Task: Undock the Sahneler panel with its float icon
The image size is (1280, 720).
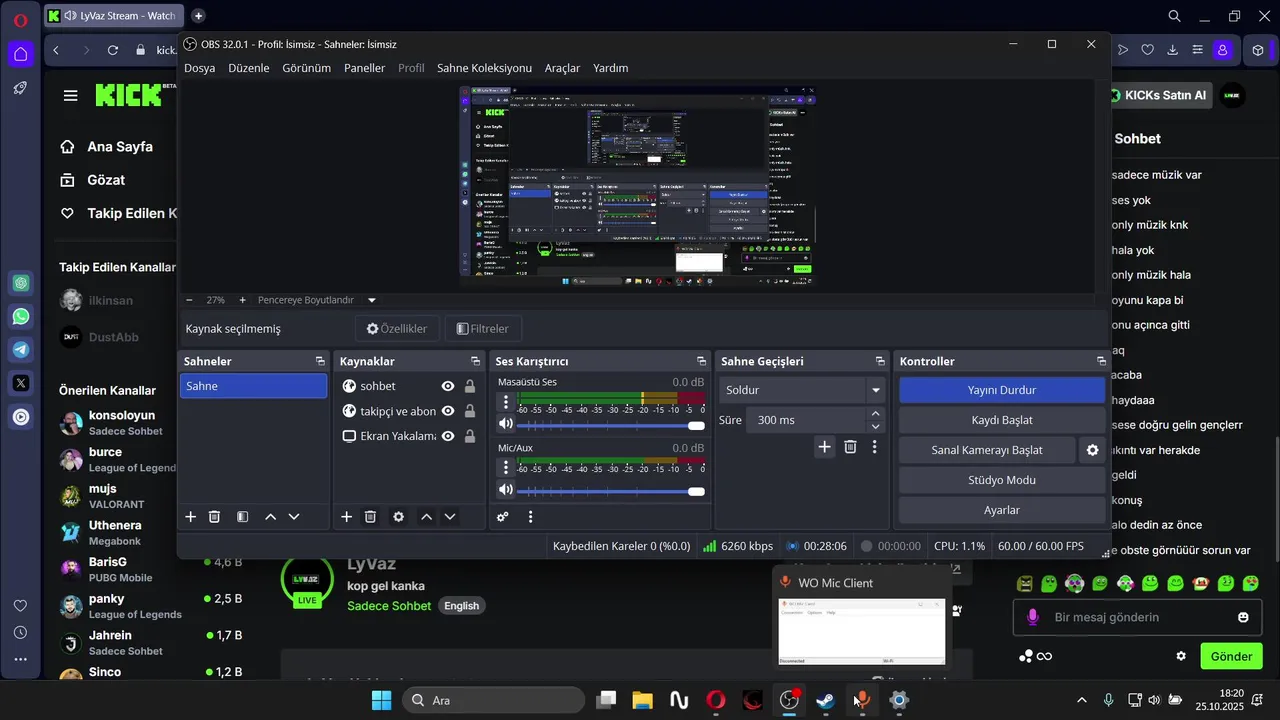Action: 320,361
